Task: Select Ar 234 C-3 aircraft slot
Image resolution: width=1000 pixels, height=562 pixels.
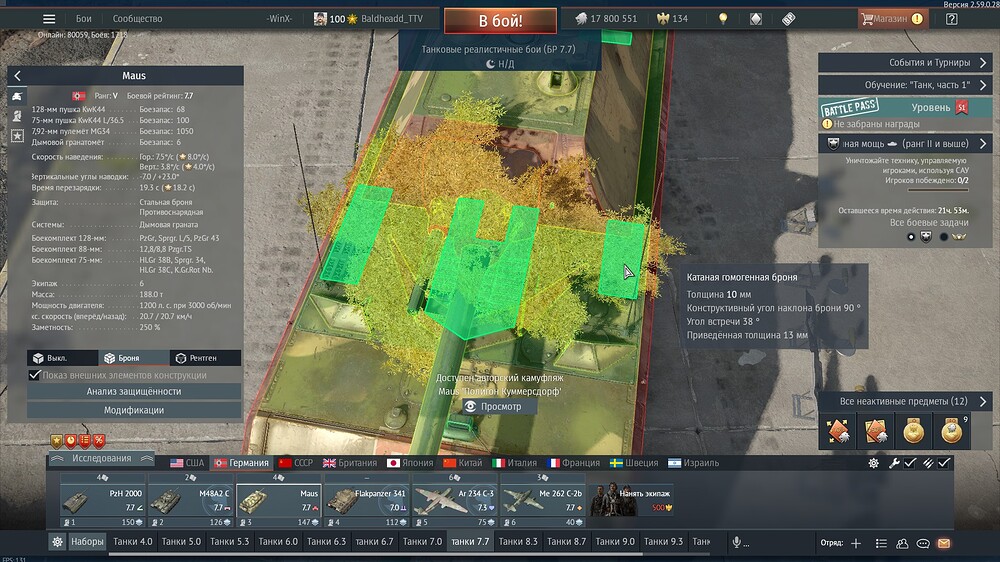Action: pyautogui.click(x=455, y=500)
